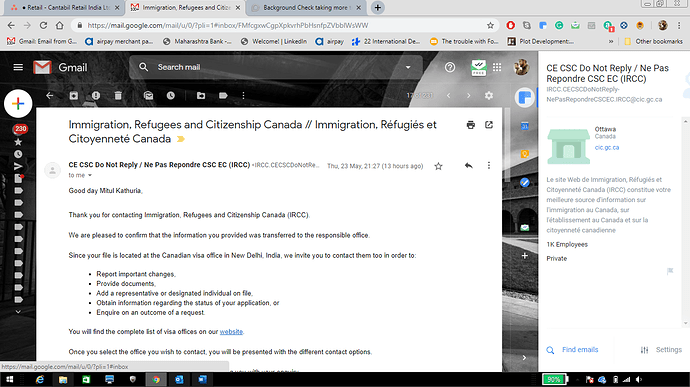The width and height of the screenshot is (690, 387).
Task: Click Find emails in side panel
Action: (580, 350)
